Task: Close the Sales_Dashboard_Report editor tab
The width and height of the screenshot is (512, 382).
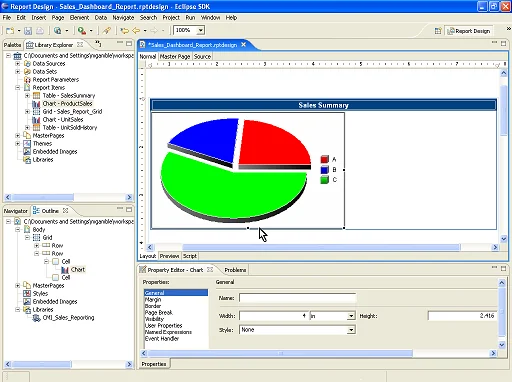Action: coord(244,45)
